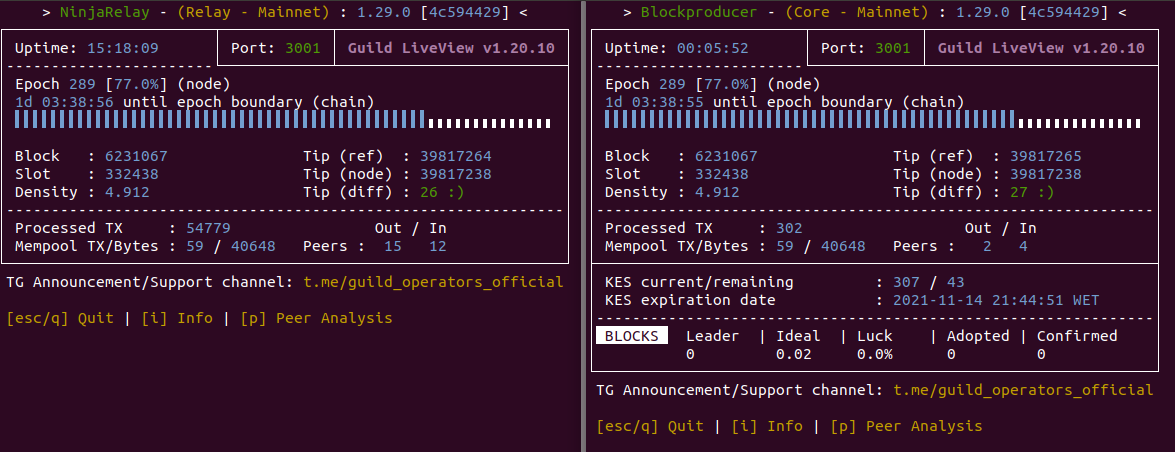
Task: Open Info option in Blockproducer pane
Action: [767, 426]
